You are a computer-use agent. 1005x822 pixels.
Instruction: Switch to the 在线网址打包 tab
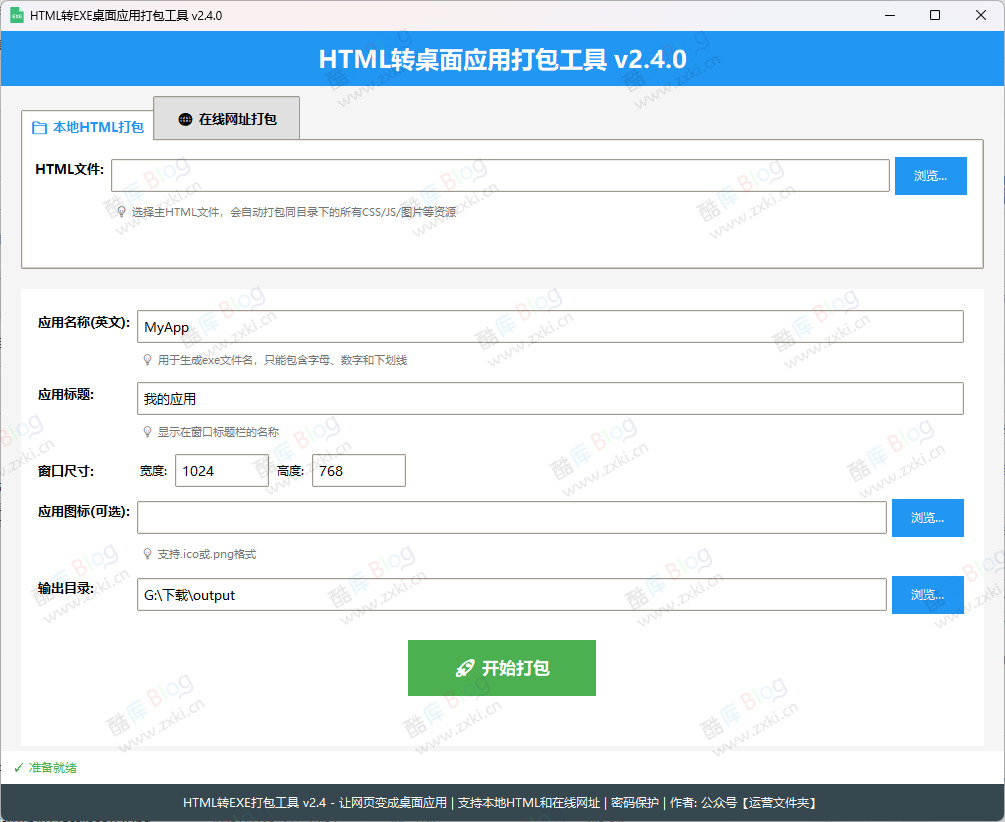(226, 118)
